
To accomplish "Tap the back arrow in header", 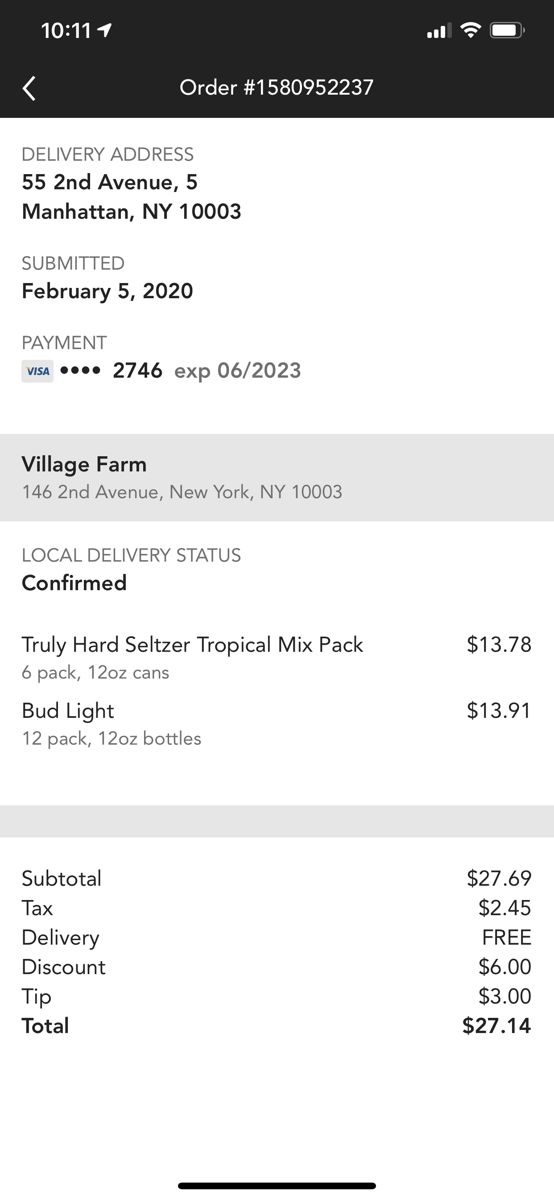I will 29,88.
